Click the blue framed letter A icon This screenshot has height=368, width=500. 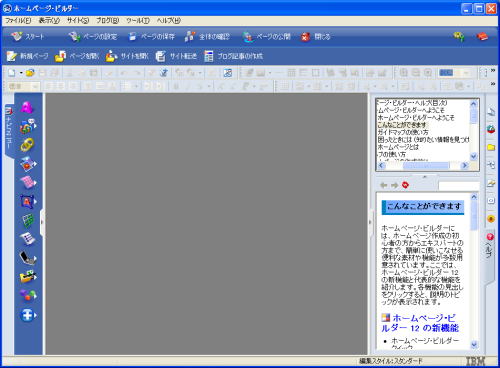tap(28, 201)
